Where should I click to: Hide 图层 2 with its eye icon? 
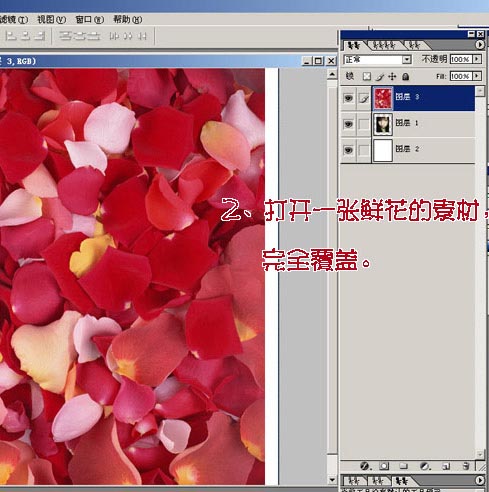[x=349, y=150]
